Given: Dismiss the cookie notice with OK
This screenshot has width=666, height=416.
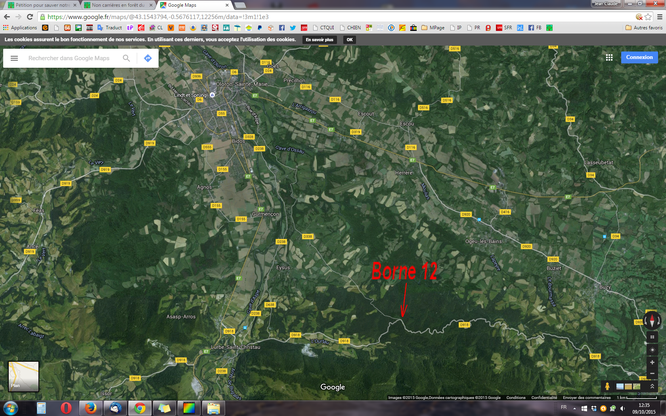Looking at the screenshot, I should pos(350,40).
